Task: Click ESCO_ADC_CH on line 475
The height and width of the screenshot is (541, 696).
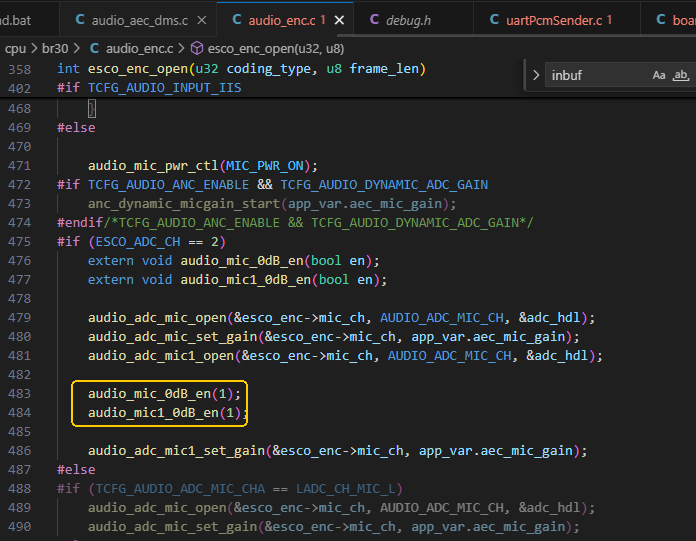Action: tap(138, 242)
